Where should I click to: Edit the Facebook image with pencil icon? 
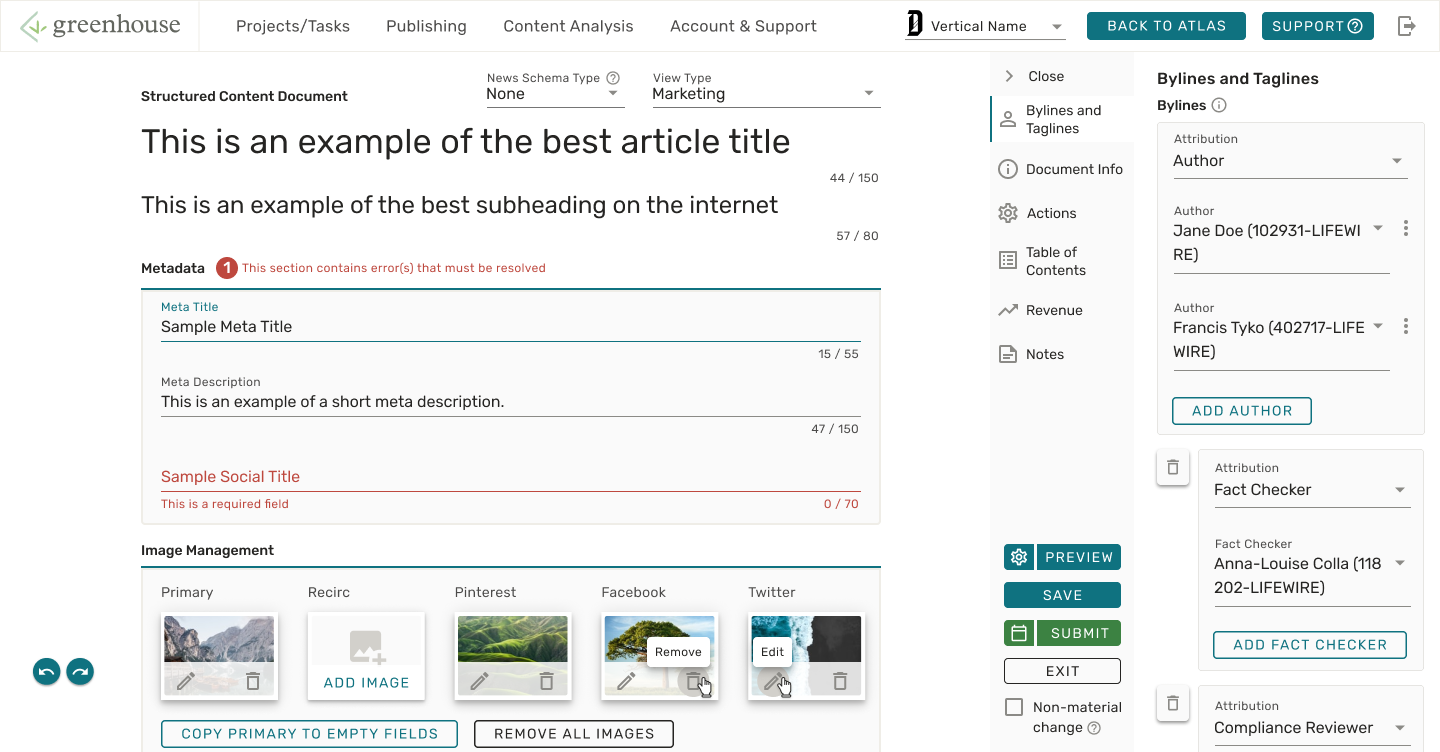point(626,681)
